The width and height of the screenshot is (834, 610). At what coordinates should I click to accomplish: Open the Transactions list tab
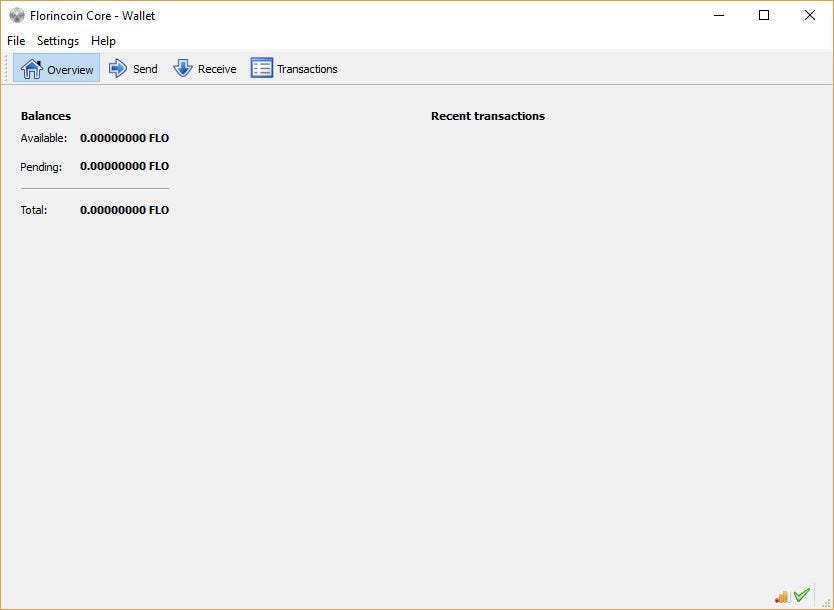tap(294, 69)
